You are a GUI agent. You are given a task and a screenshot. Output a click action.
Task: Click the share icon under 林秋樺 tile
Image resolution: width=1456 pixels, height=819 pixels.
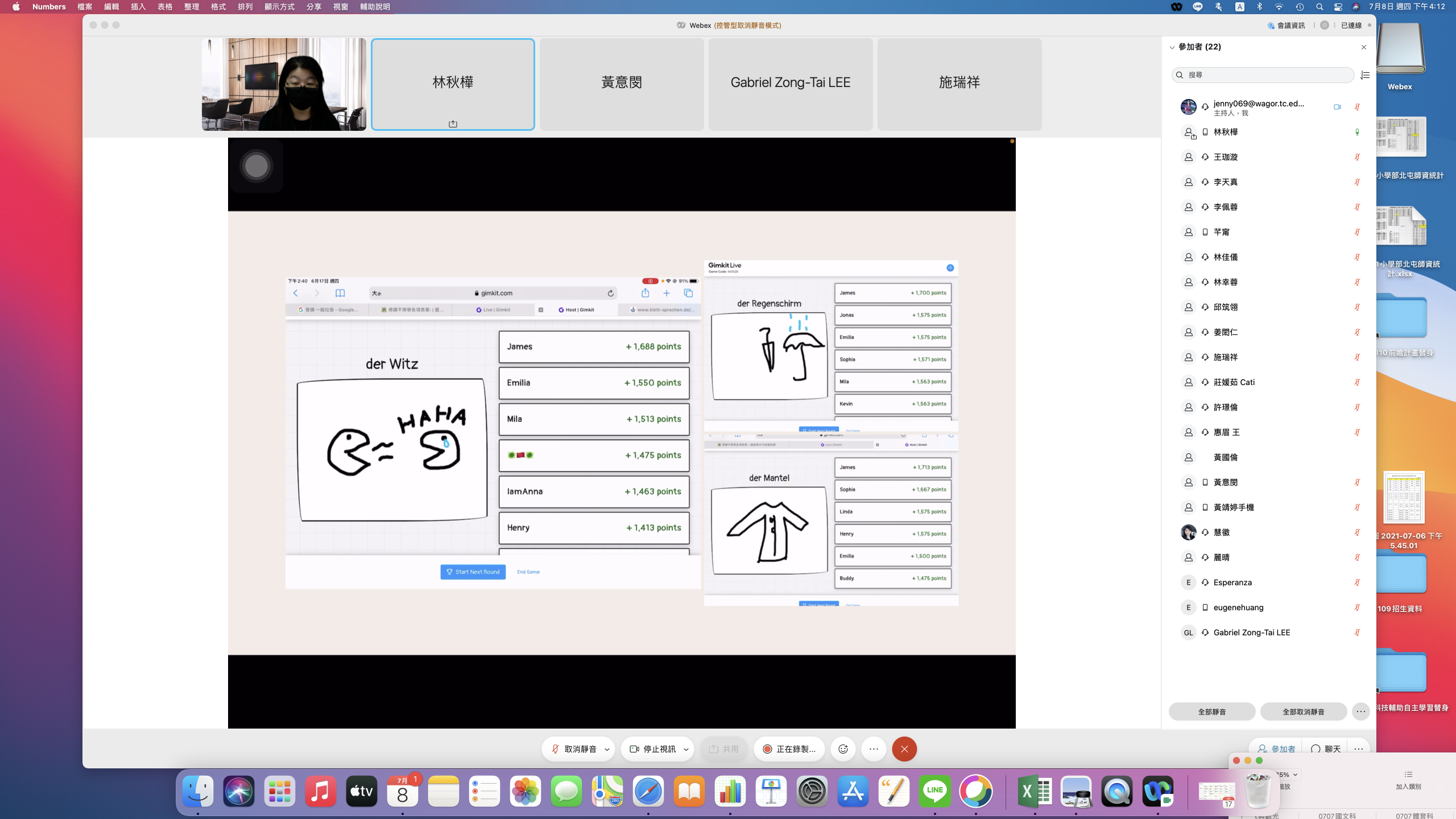pos(453,124)
